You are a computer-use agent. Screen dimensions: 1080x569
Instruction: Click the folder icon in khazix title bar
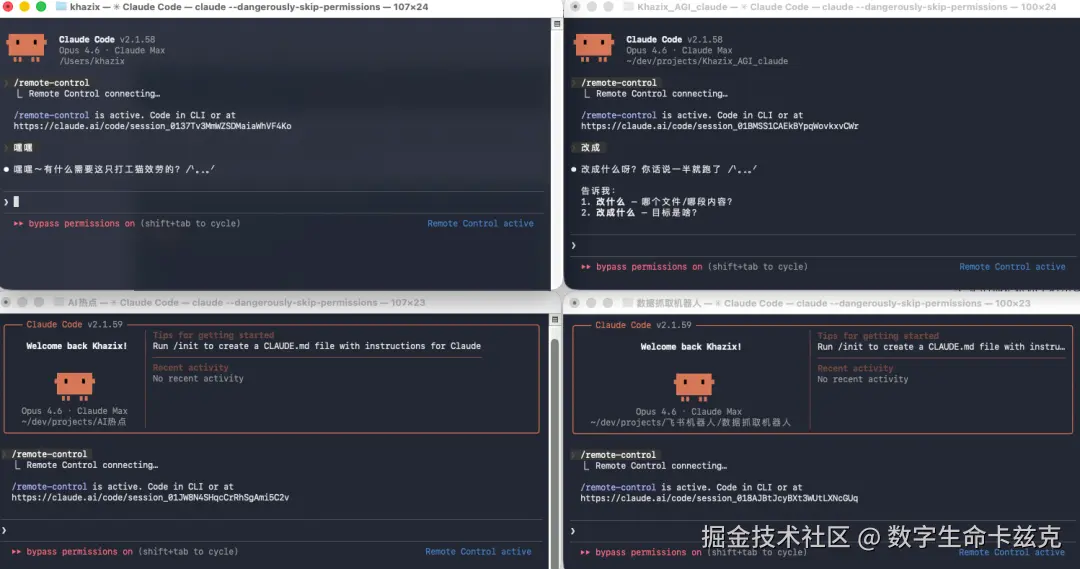[x=61, y=6]
